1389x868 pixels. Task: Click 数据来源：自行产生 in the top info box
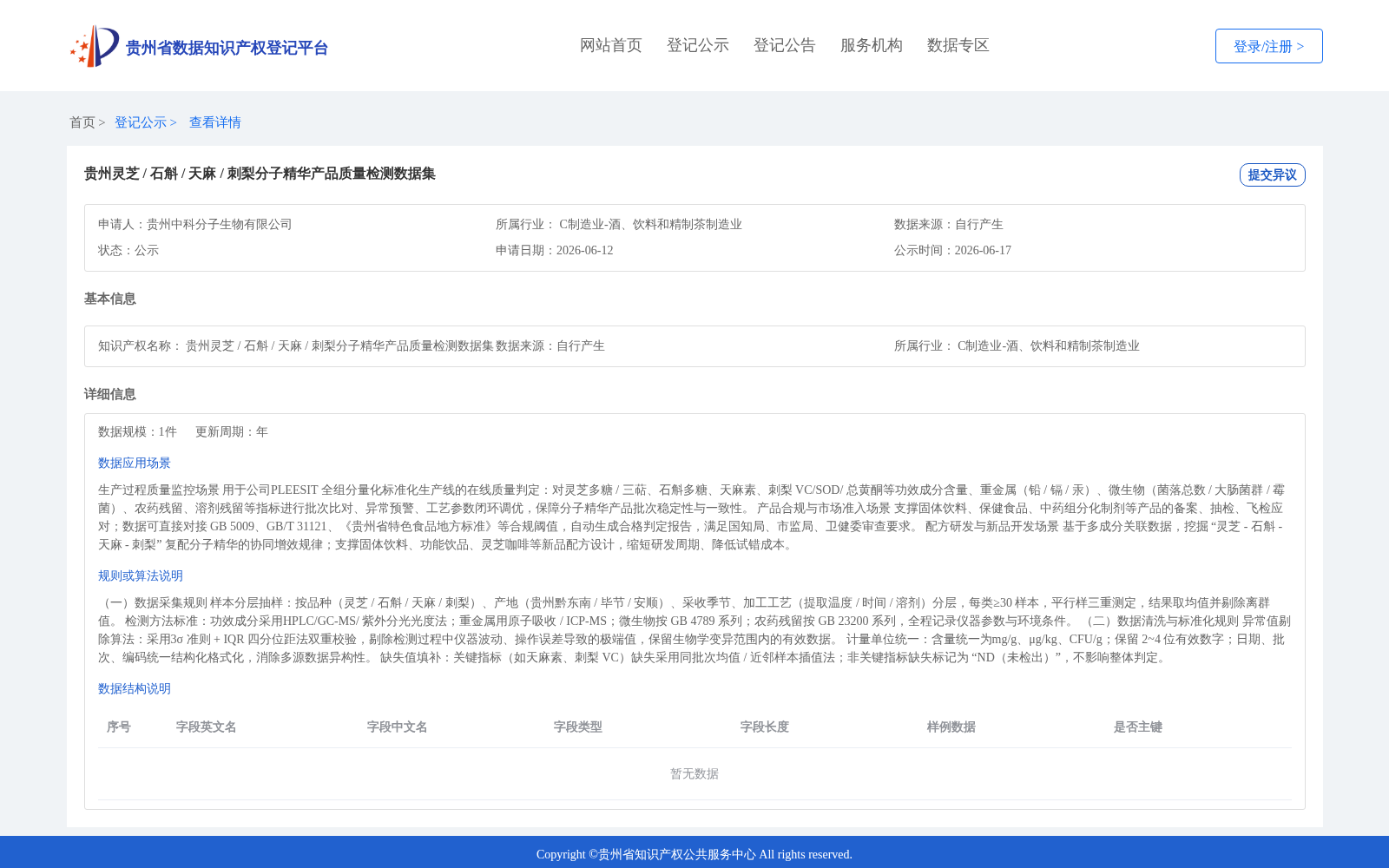(x=949, y=225)
